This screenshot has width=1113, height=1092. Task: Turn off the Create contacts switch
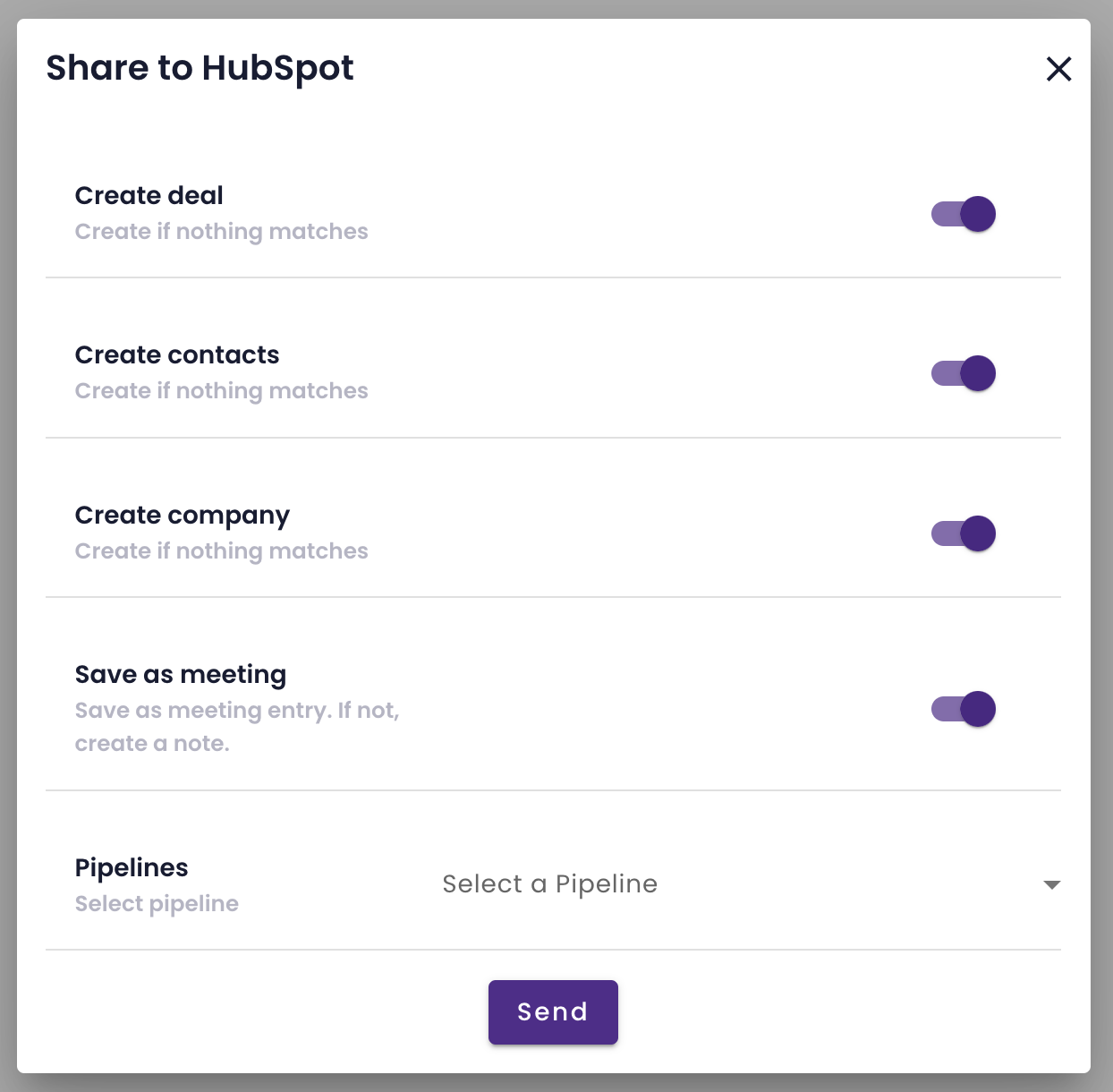964,373
